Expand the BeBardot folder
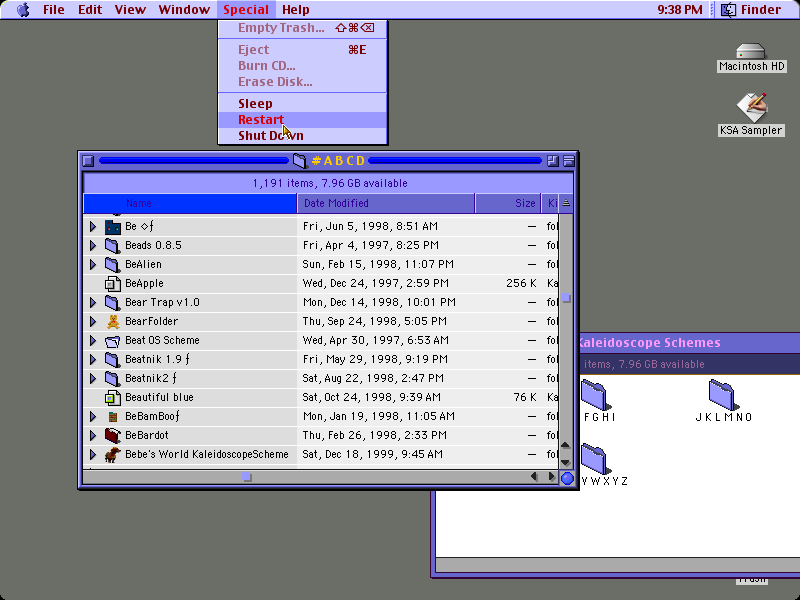The image size is (800, 600). 93,435
